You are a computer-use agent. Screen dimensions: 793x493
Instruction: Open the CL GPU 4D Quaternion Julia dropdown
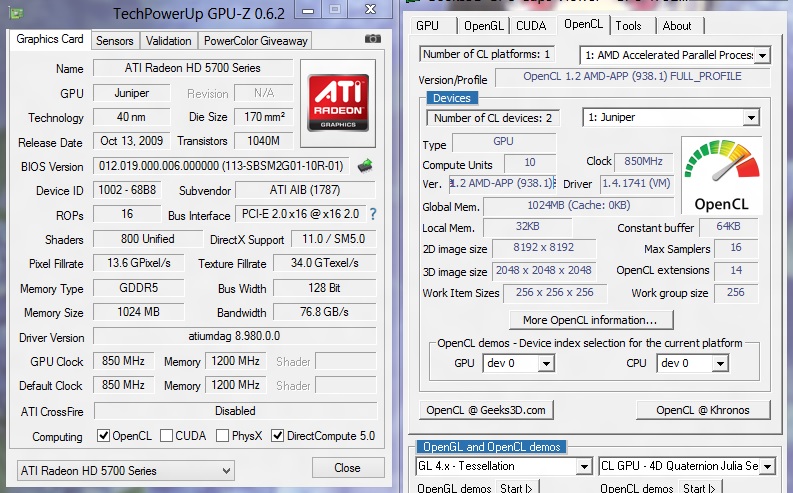pos(687,466)
